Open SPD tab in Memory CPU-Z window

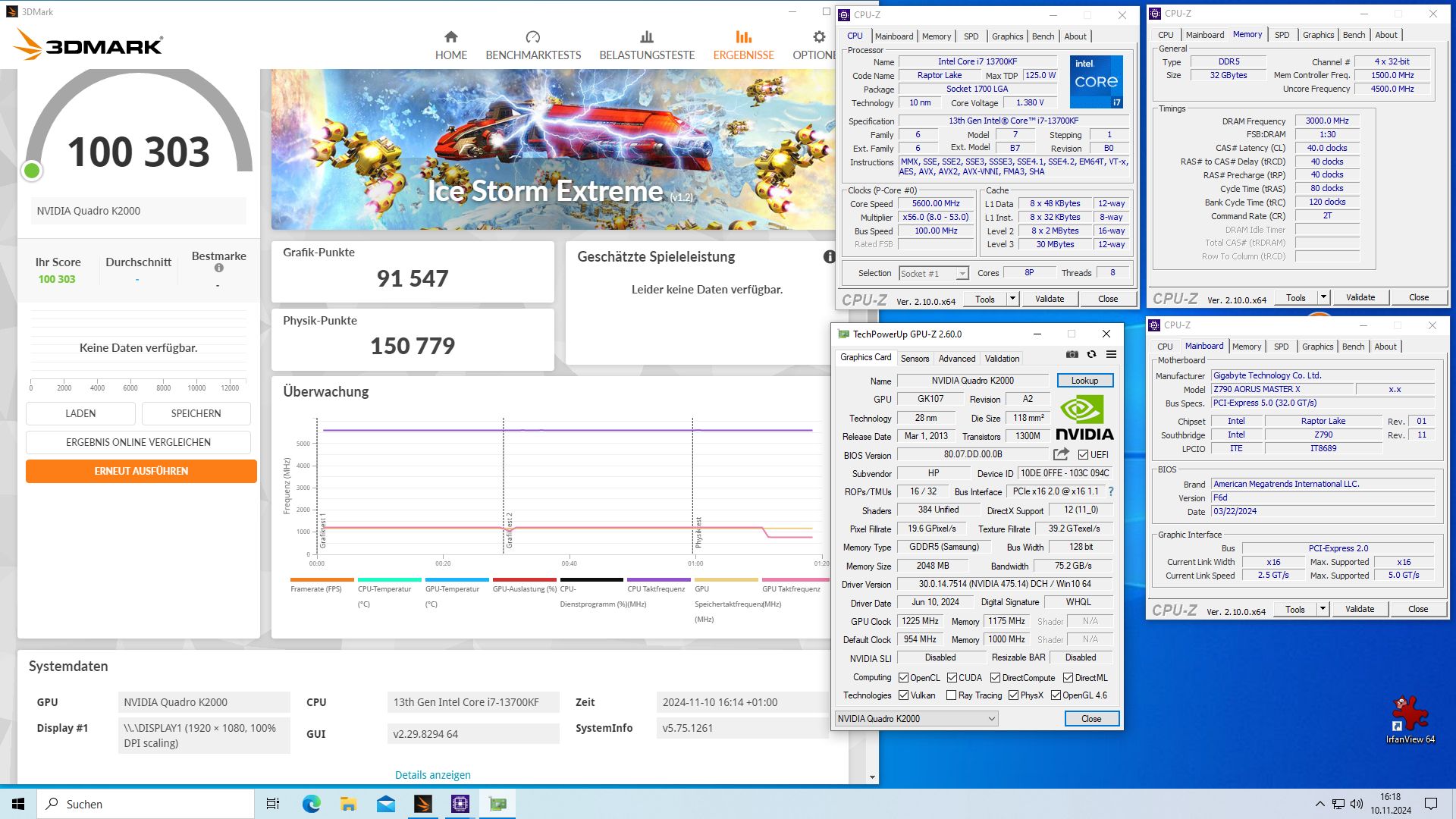[1282, 35]
